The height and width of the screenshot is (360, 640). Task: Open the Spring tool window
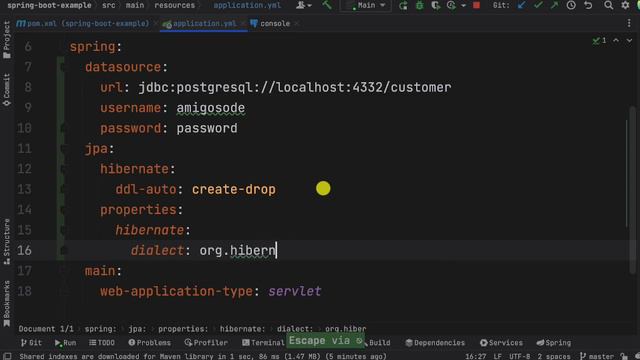pyautogui.click(x=553, y=343)
